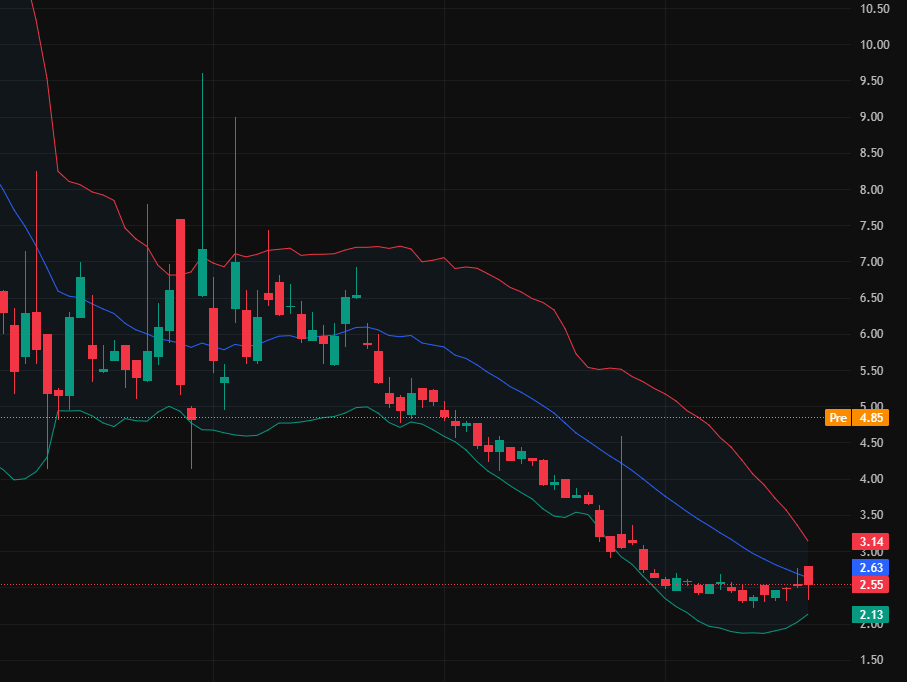This screenshot has height=682, width=907.
Task: Click the 10.50 price axis label
Action: [874, 9]
